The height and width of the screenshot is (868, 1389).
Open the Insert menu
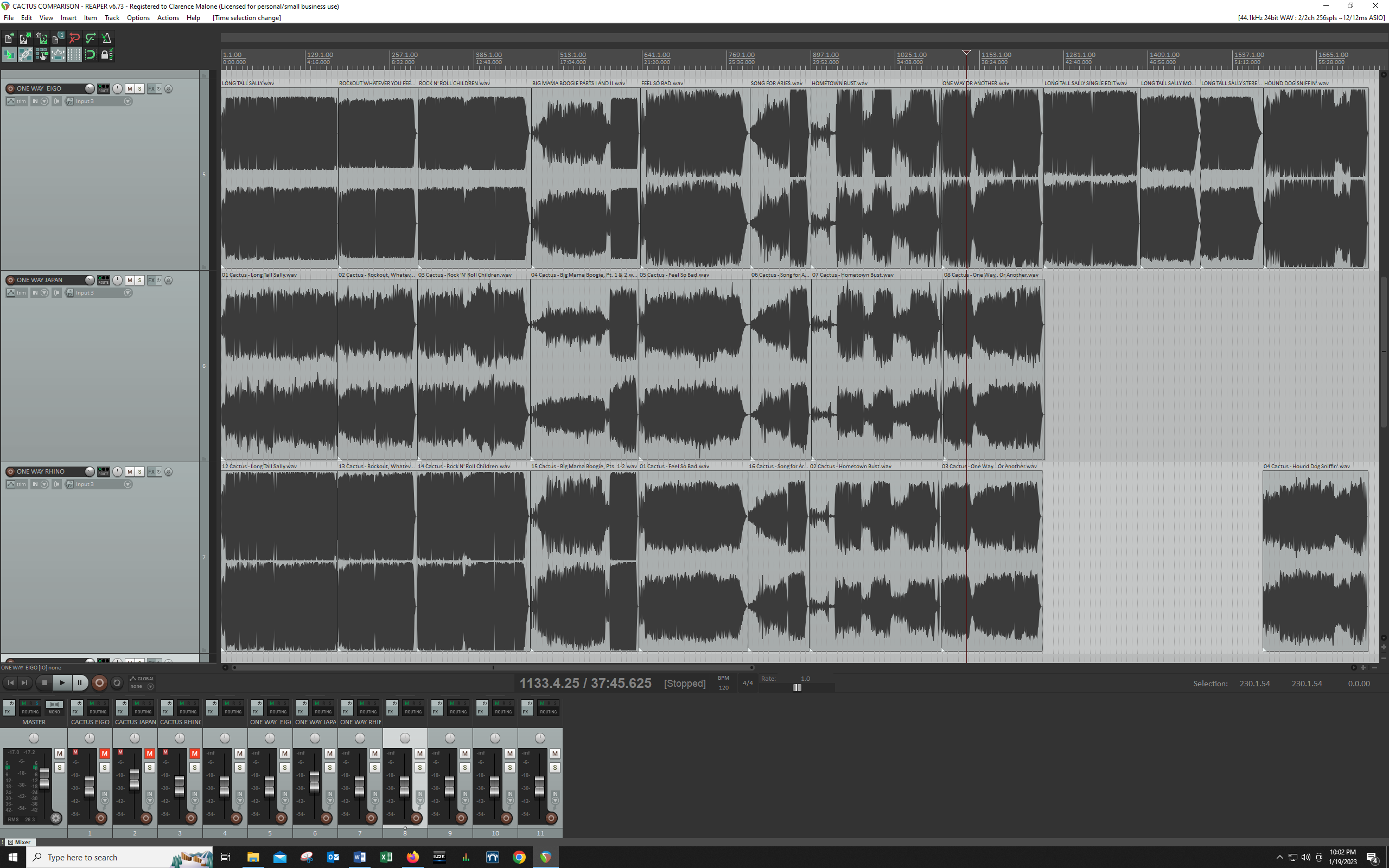point(68,18)
